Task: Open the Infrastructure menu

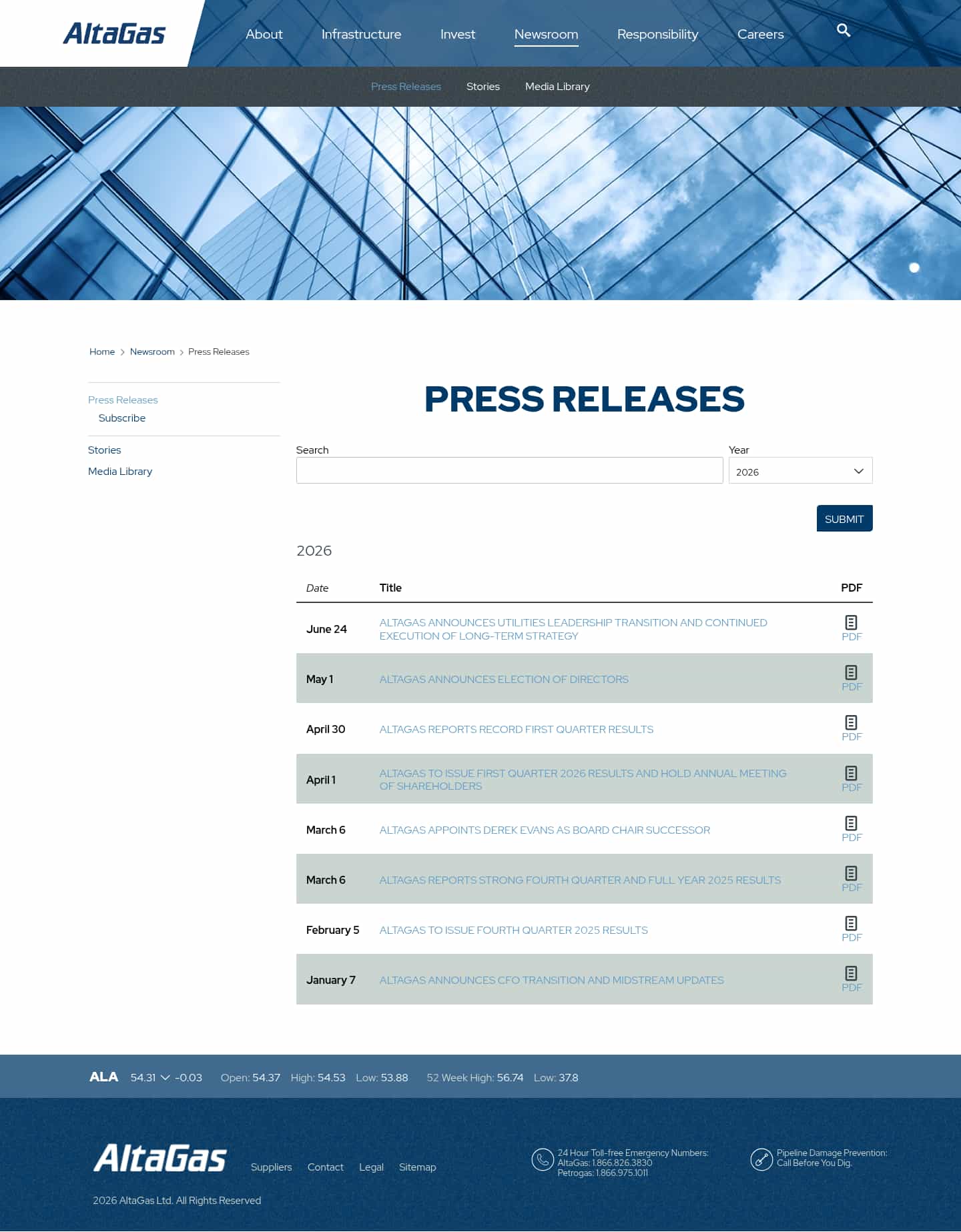Action: click(361, 34)
